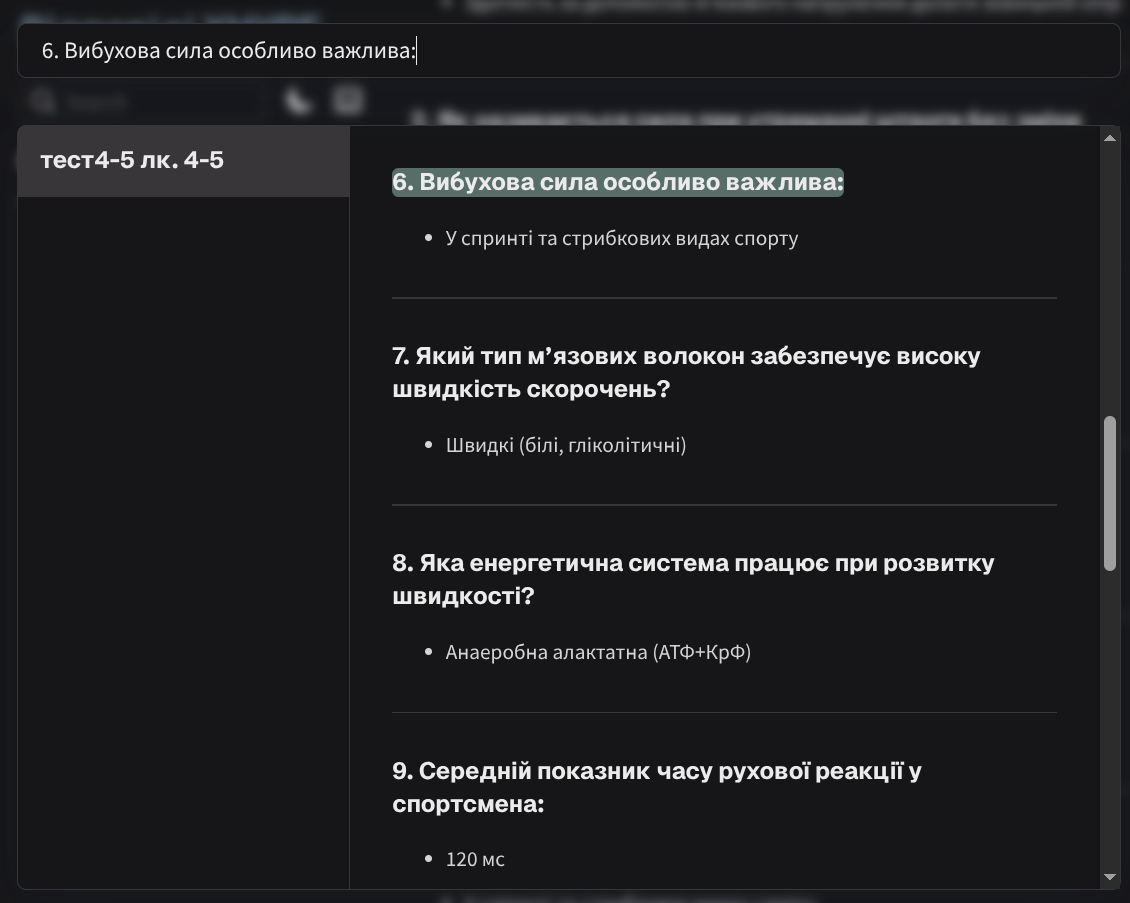This screenshot has width=1130, height=903.
Task: Click the scroll up arrow in results
Action: pos(1109,138)
